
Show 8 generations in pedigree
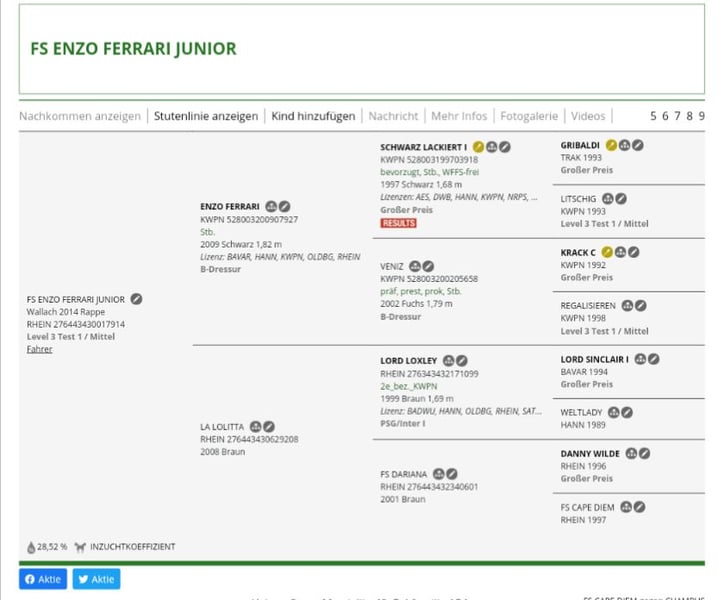click(690, 116)
